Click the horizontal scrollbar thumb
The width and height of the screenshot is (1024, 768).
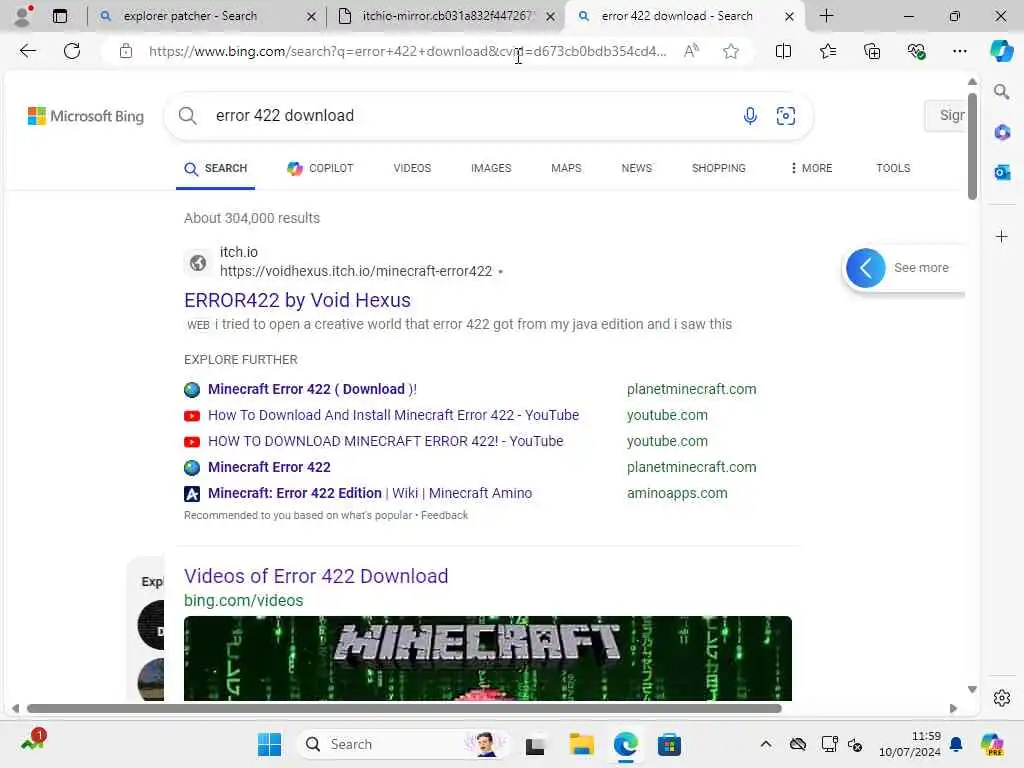404,709
